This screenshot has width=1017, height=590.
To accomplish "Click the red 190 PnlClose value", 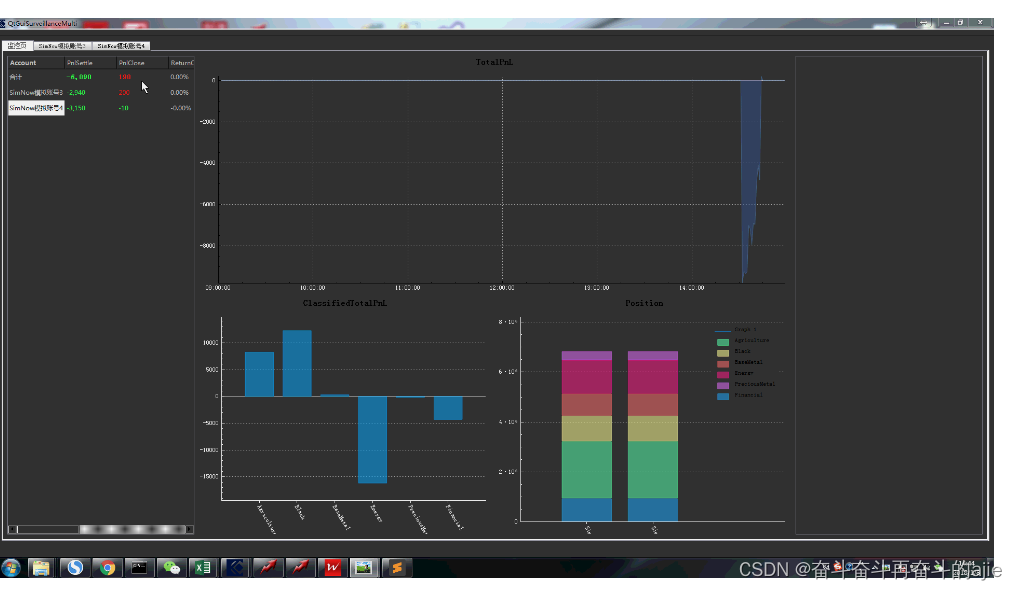I will 125,77.
